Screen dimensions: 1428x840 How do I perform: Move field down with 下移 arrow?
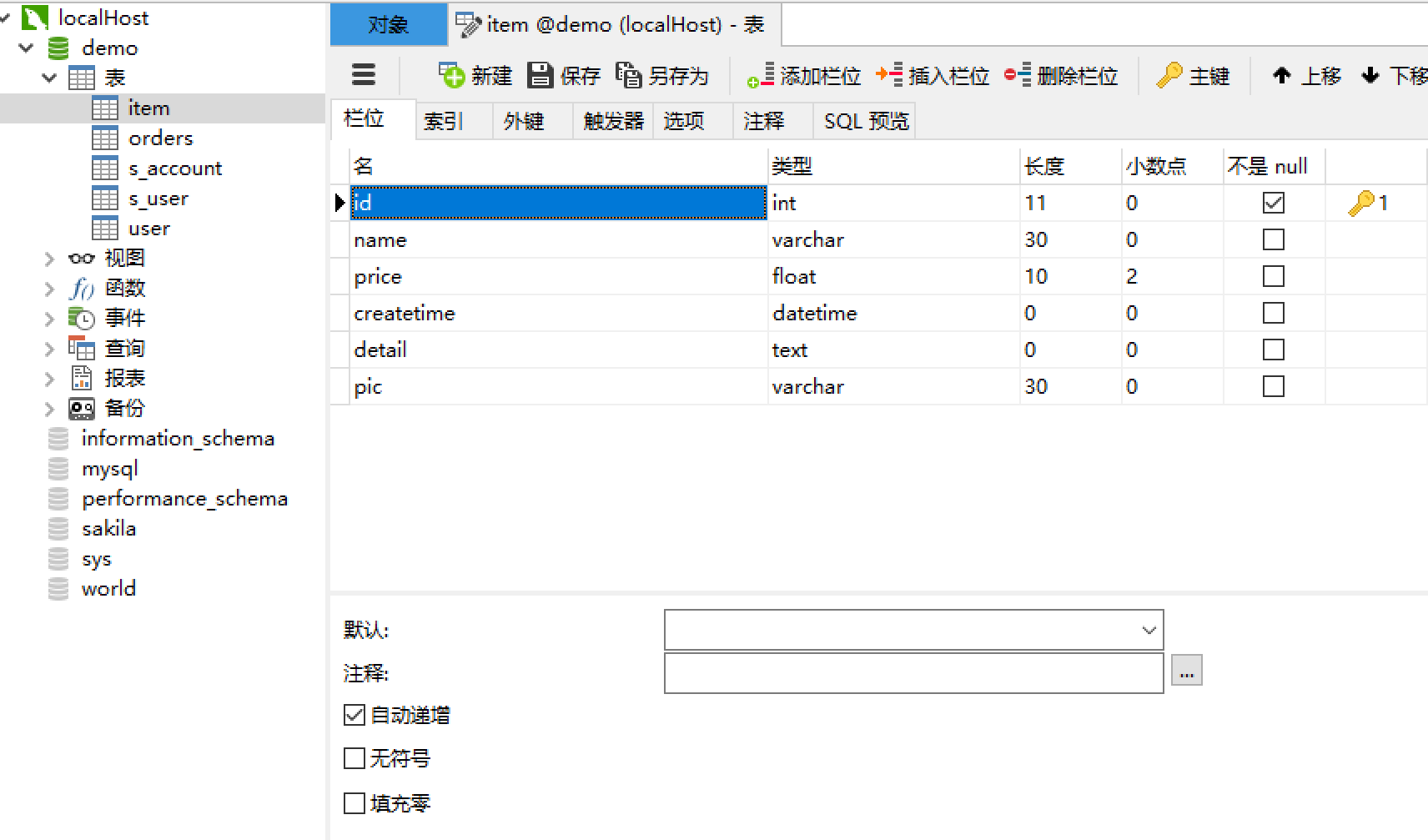(x=1393, y=75)
